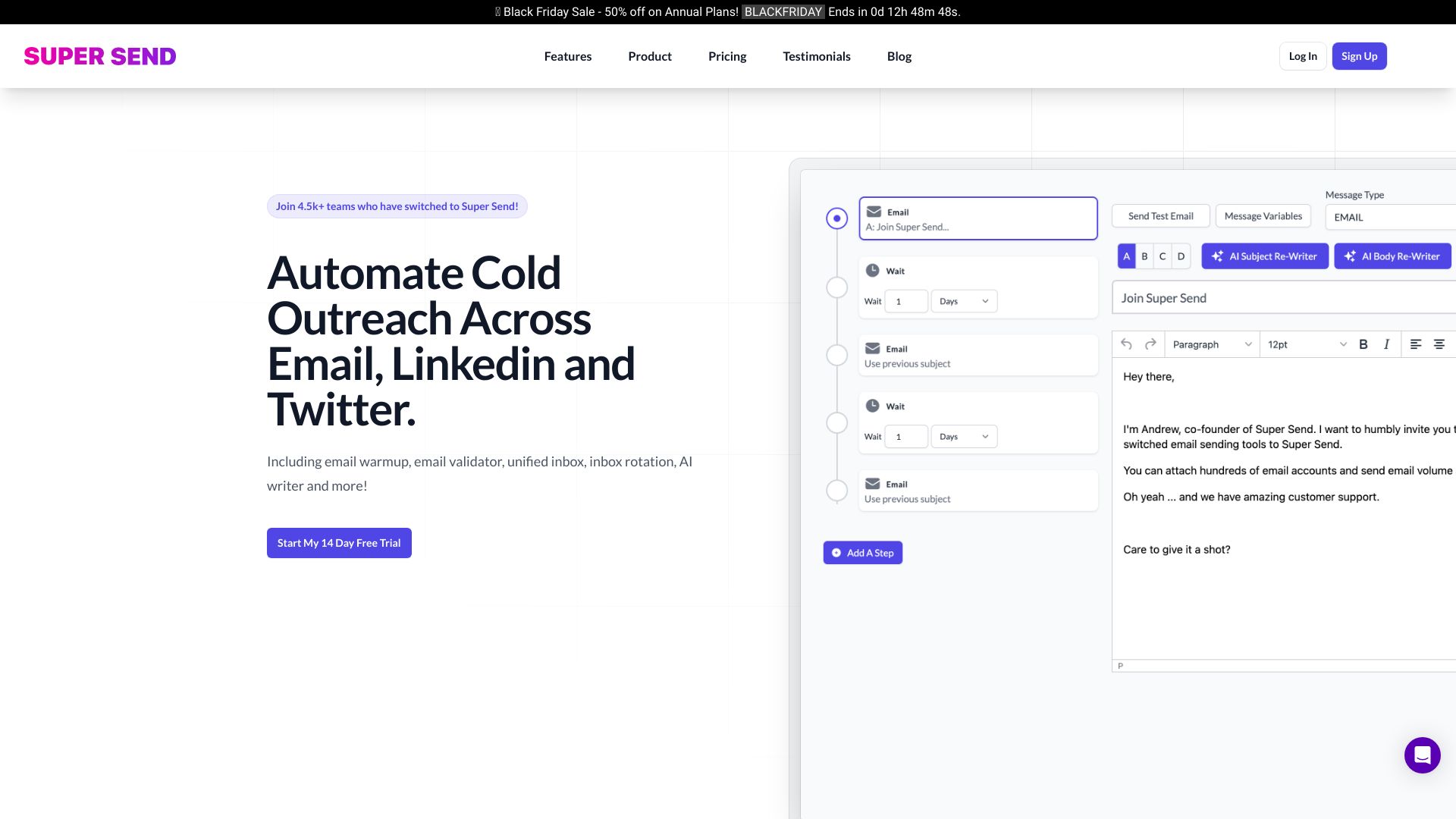Toggle the first email step circle
1456x819 pixels.
click(836, 218)
